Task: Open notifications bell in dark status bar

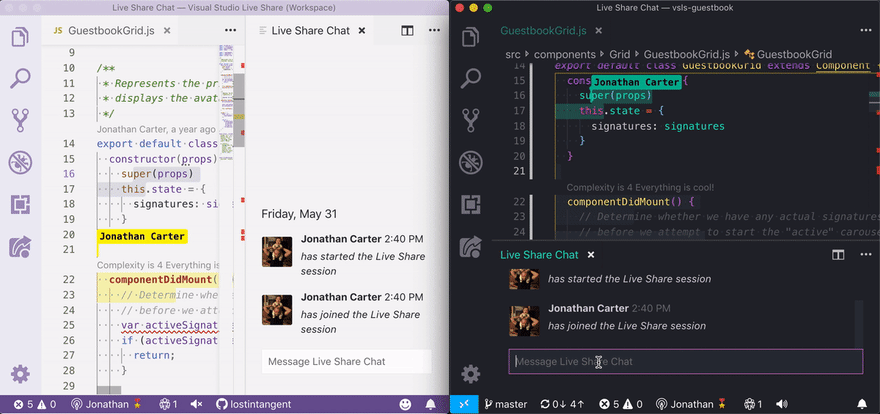Action: click(x=862, y=404)
